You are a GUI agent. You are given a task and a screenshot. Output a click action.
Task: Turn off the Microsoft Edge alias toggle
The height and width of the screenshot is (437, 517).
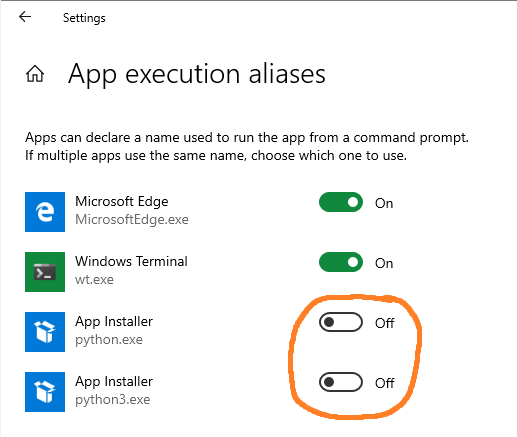tap(341, 202)
